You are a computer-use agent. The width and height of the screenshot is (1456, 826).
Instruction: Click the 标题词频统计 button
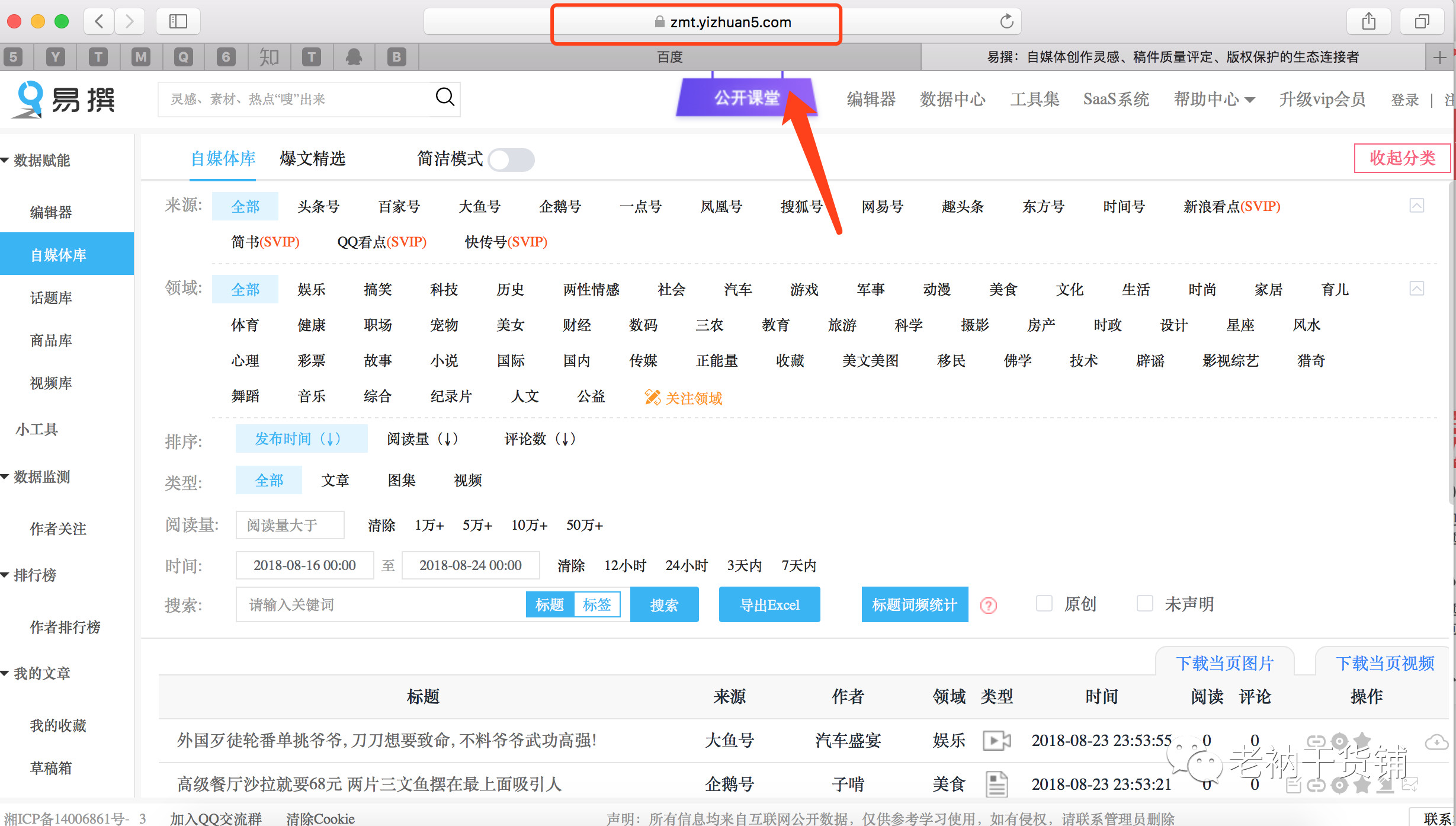pyautogui.click(x=915, y=604)
